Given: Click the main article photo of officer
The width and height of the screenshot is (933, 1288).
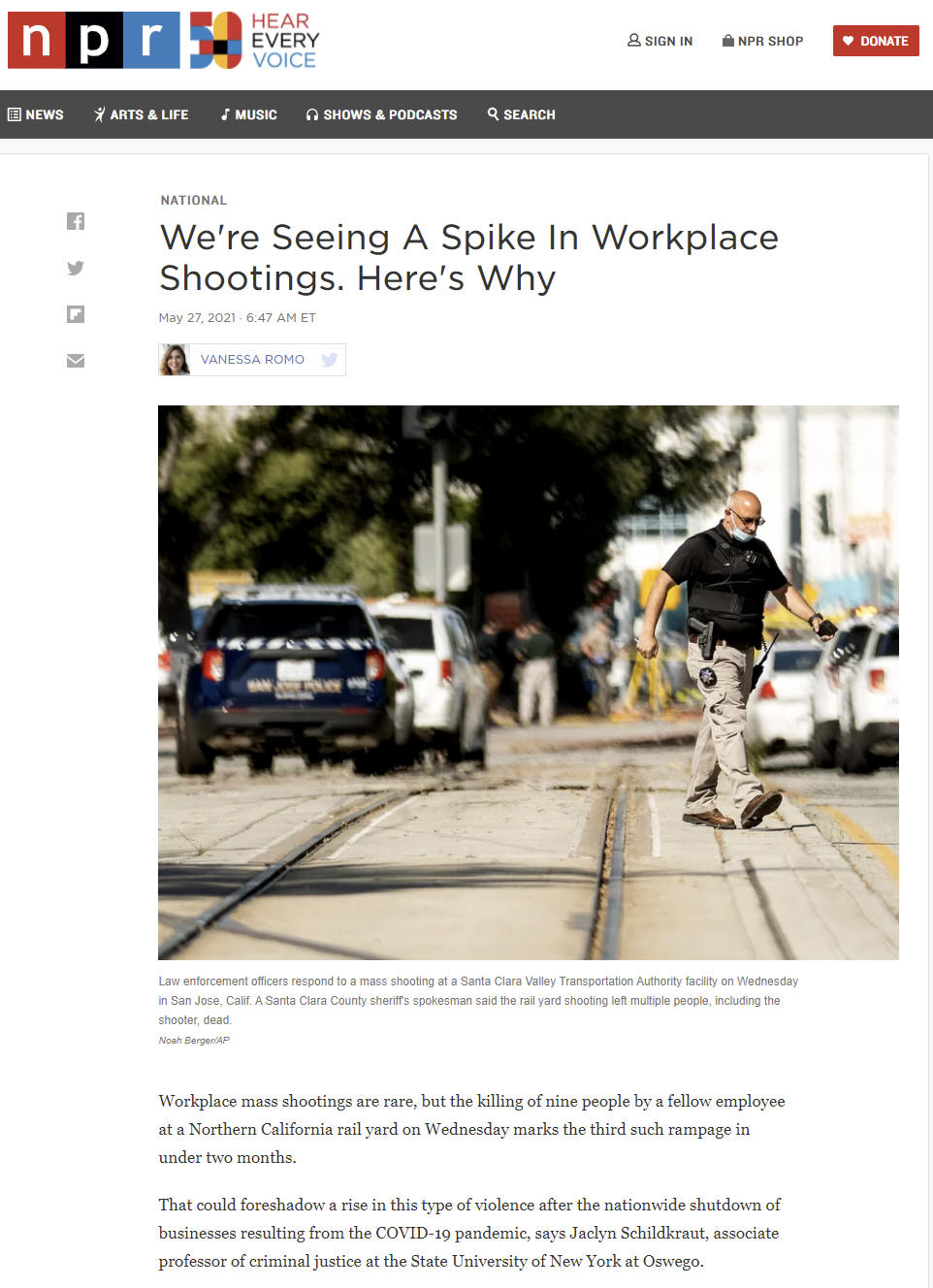Looking at the screenshot, I should [x=528, y=682].
